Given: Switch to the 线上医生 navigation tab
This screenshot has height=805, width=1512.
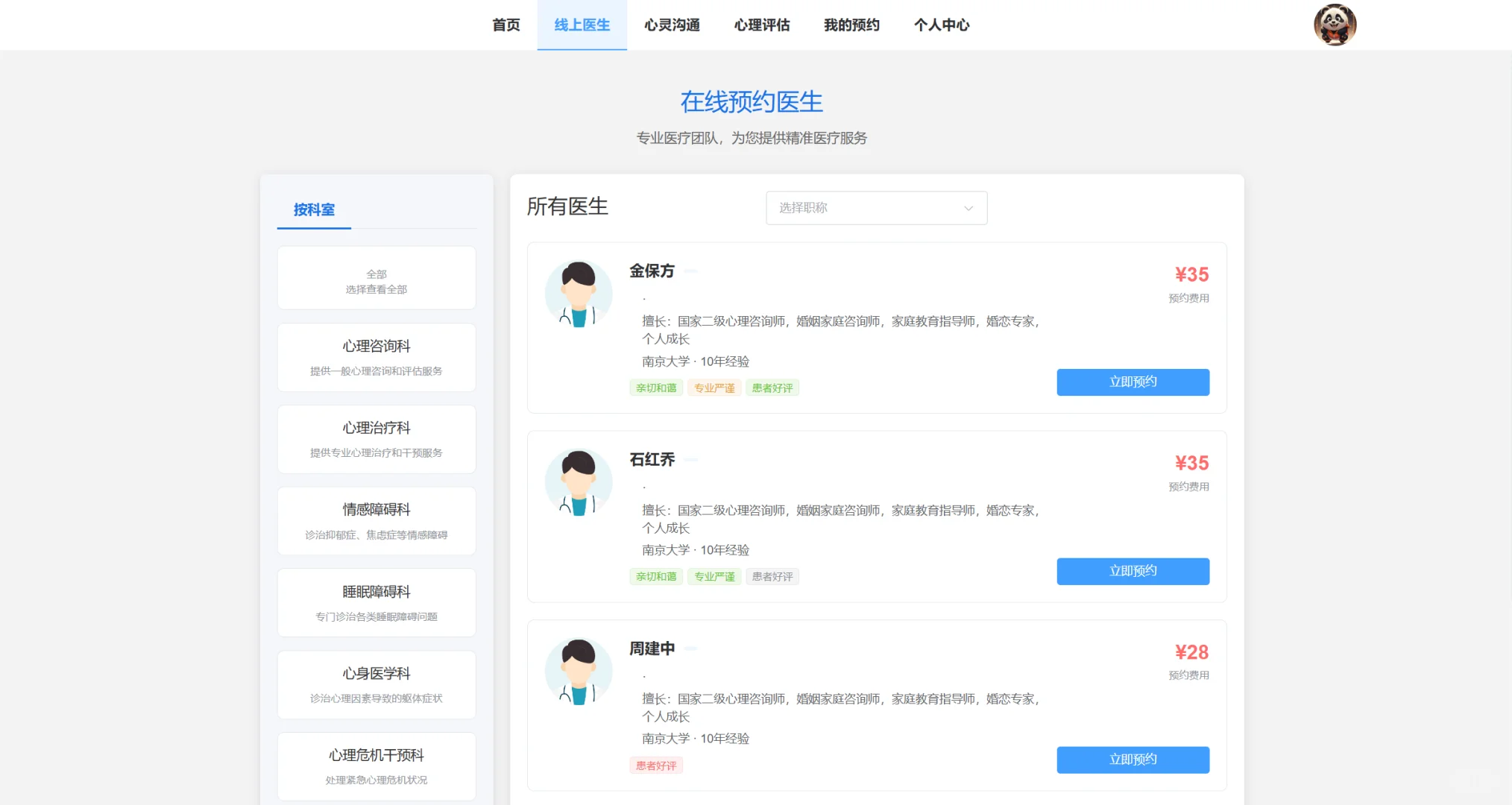Looking at the screenshot, I should [x=582, y=25].
